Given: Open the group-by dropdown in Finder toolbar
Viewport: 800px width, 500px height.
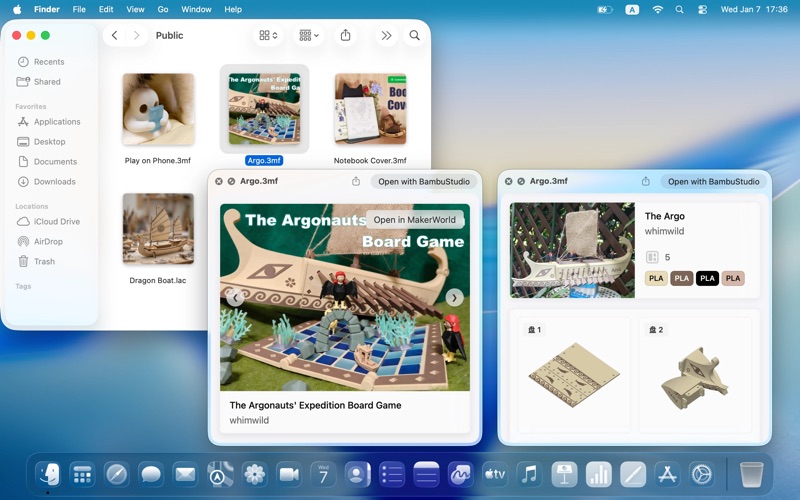Looking at the screenshot, I should coord(309,35).
